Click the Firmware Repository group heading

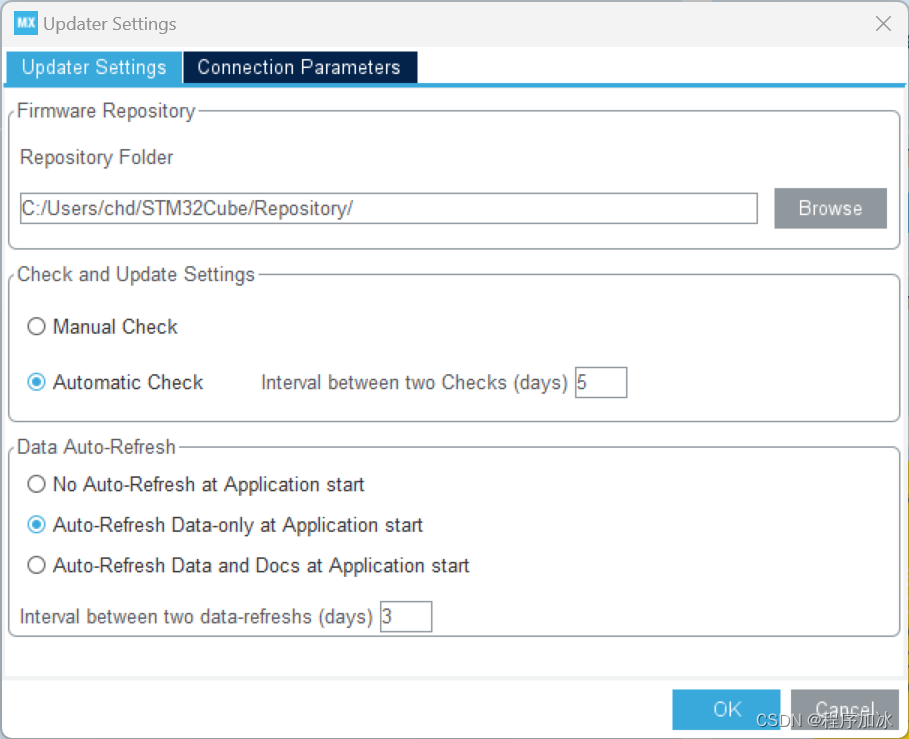(106, 111)
